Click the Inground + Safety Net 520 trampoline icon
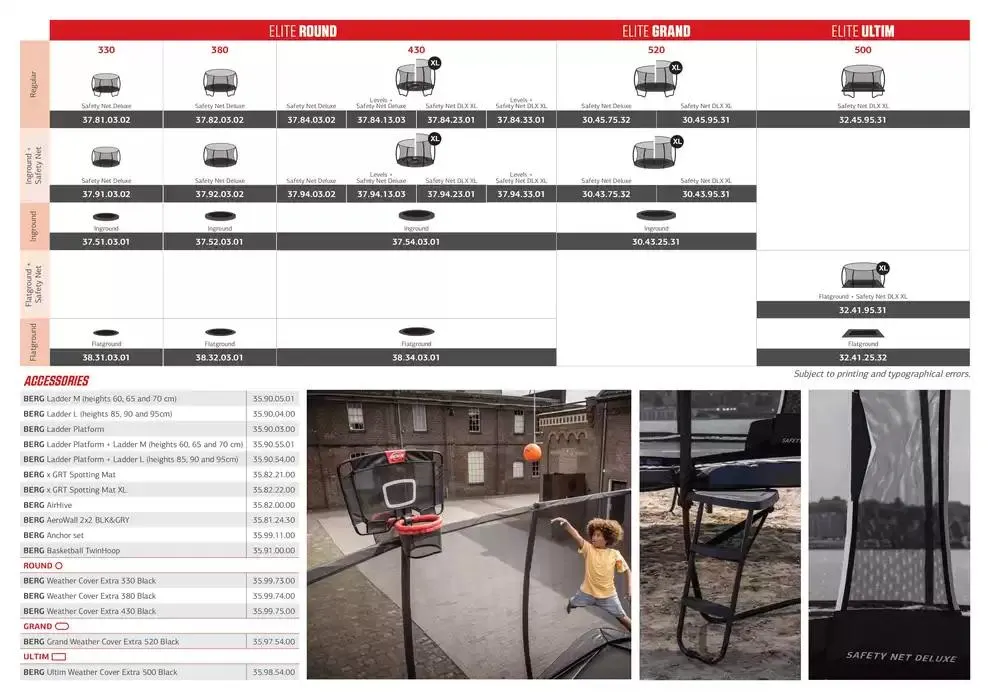Image resolution: width=990 pixels, height=700 pixels. tap(654, 155)
